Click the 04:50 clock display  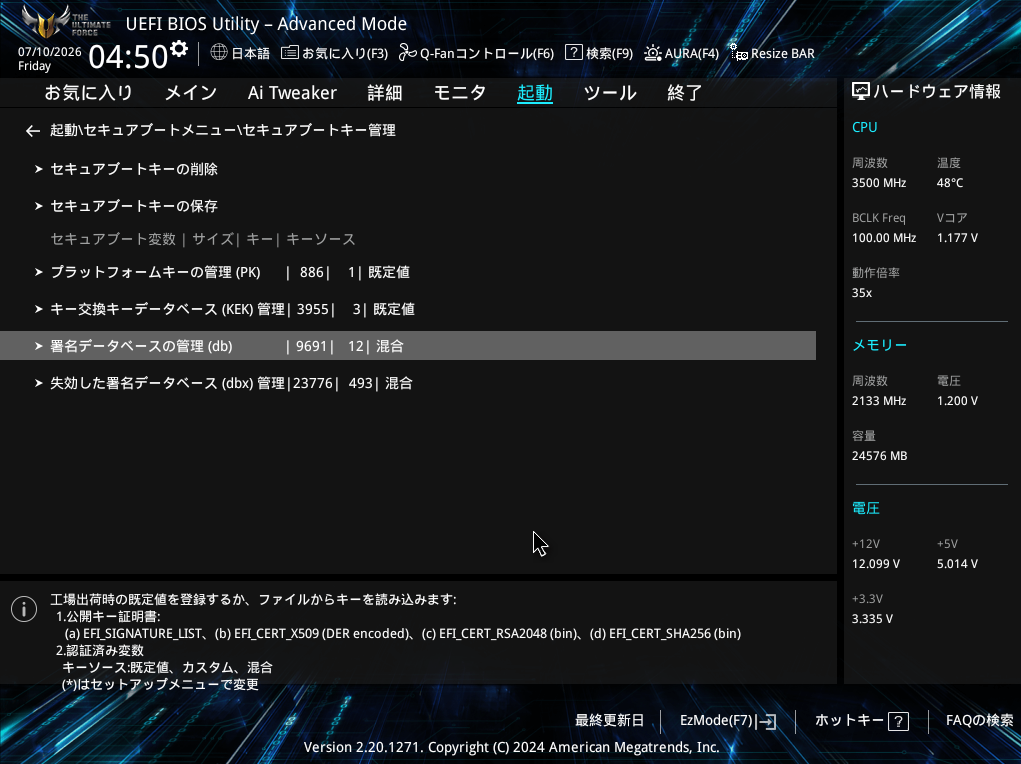tap(128, 57)
